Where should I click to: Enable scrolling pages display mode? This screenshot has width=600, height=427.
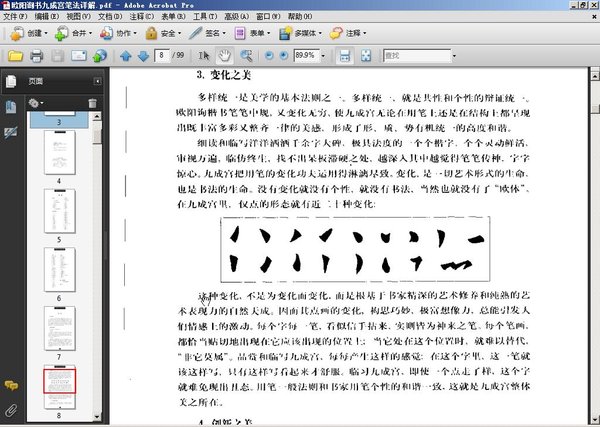[x=345, y=56]
